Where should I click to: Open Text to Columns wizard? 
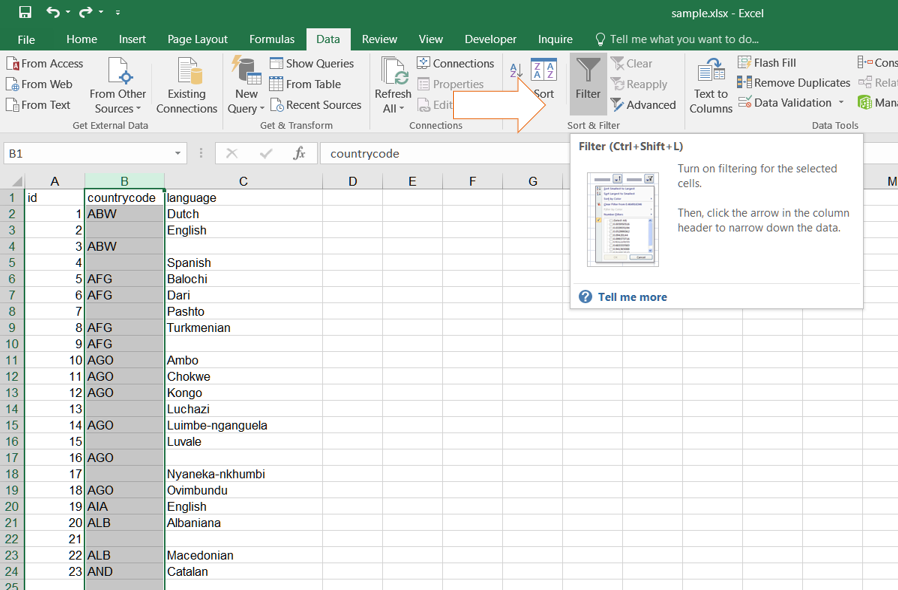coord(710,84)
